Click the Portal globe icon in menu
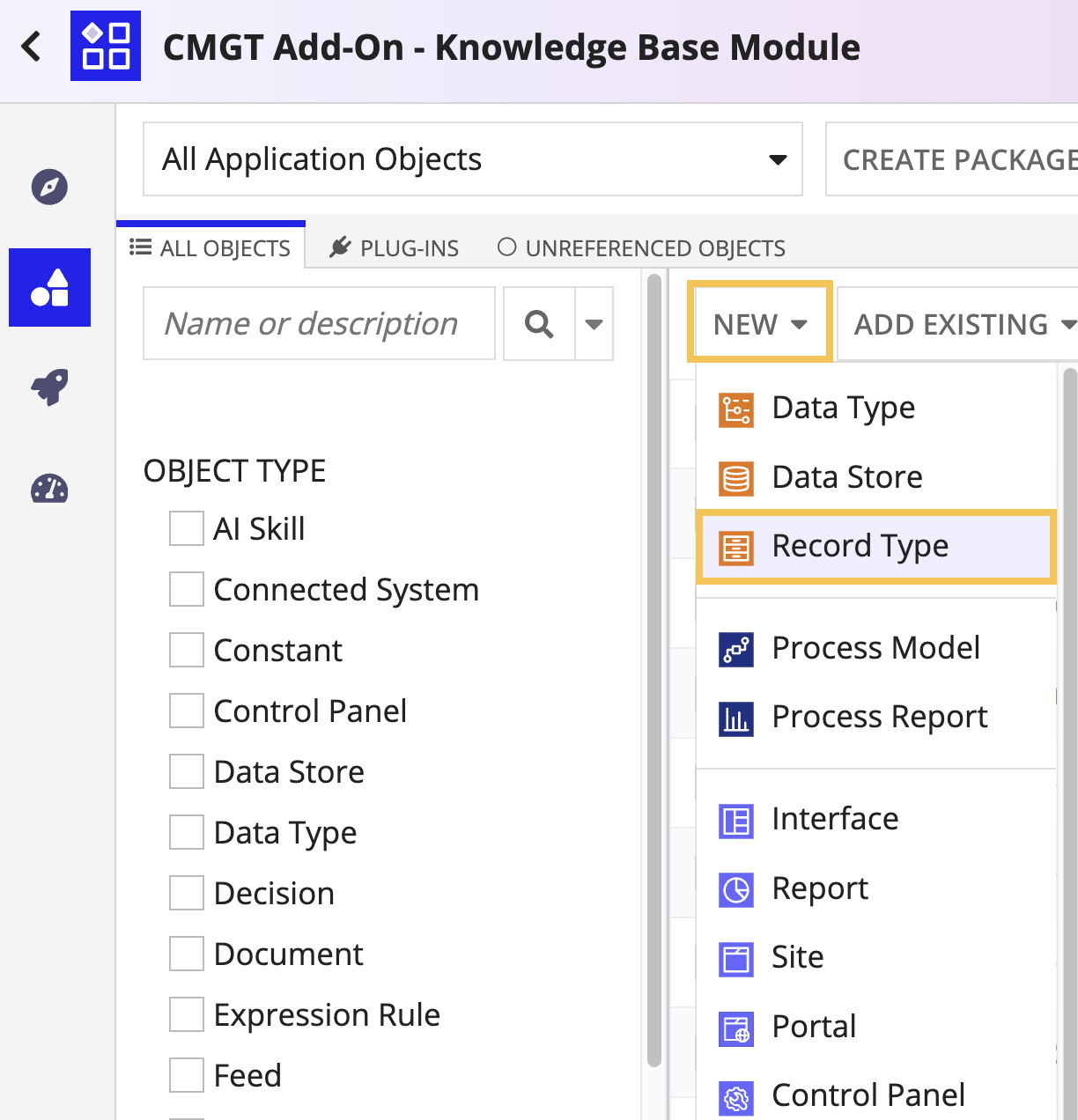This screenshot has height=1120, width=1078. click(735, 1028)
